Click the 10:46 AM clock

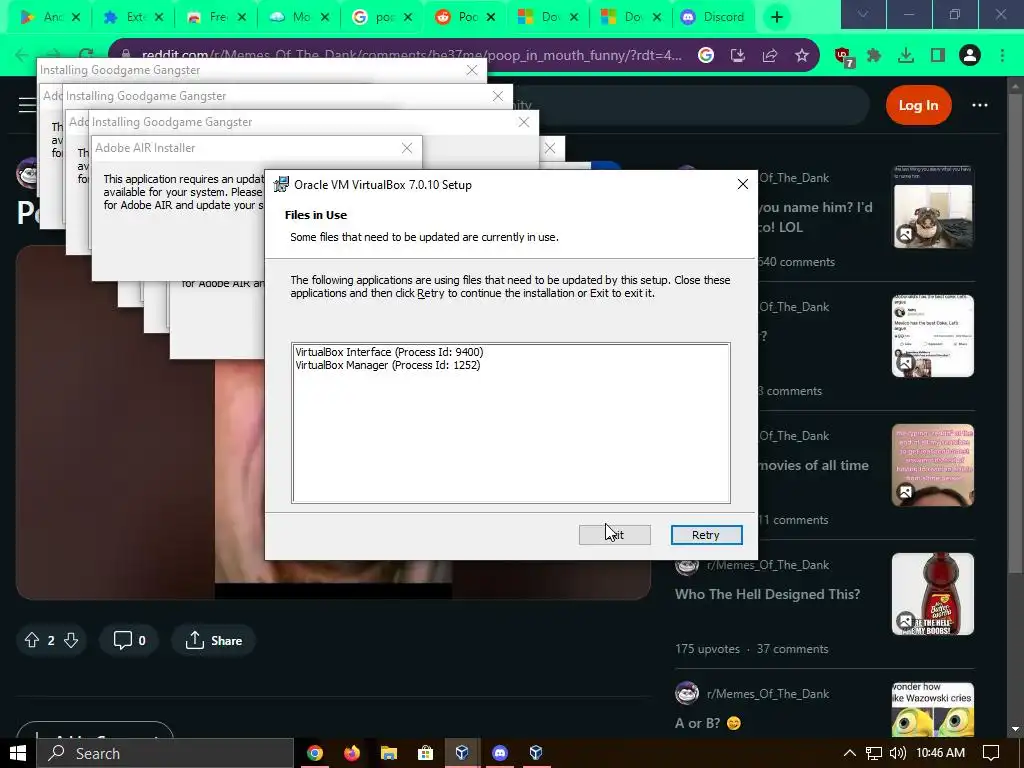coord(940,753)
